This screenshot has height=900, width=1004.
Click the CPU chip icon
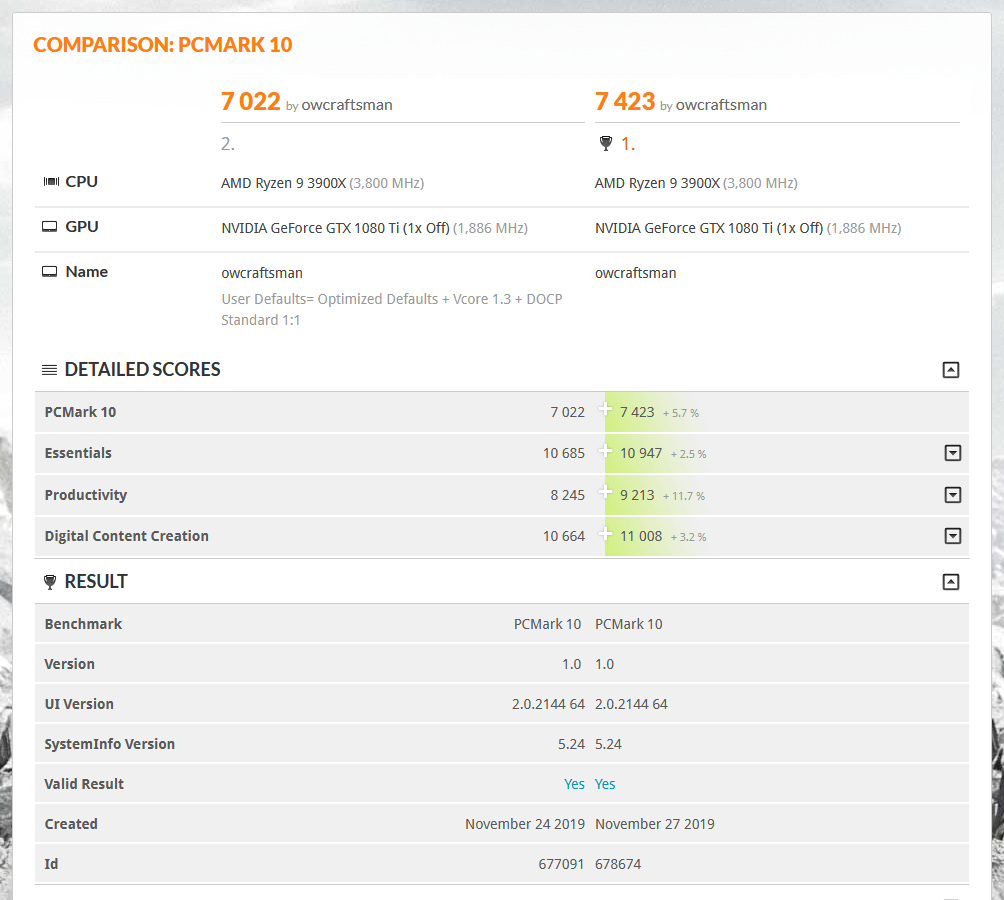pyautogui.click(x=51, y=182)
